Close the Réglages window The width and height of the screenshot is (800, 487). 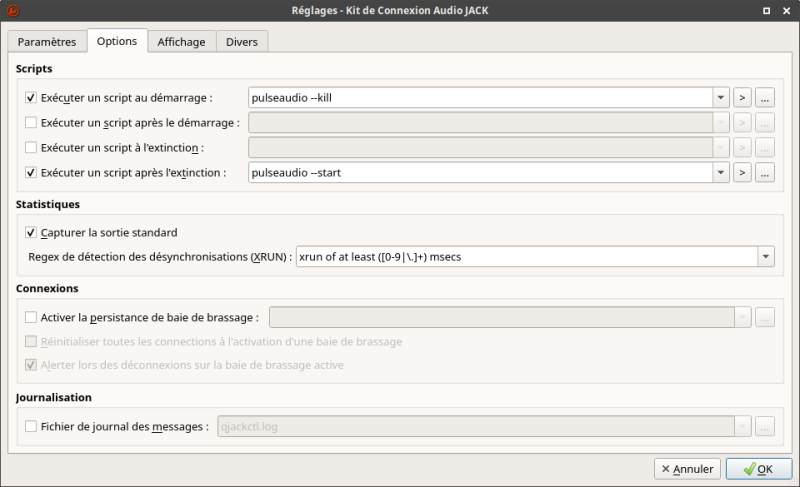(786, 10)
